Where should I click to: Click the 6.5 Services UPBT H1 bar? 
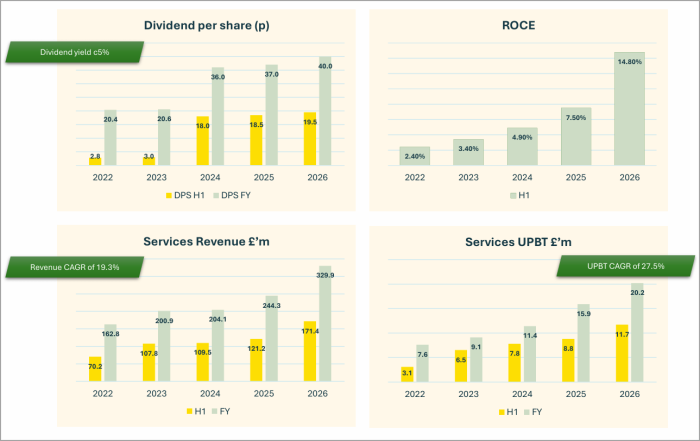point(461,366)
